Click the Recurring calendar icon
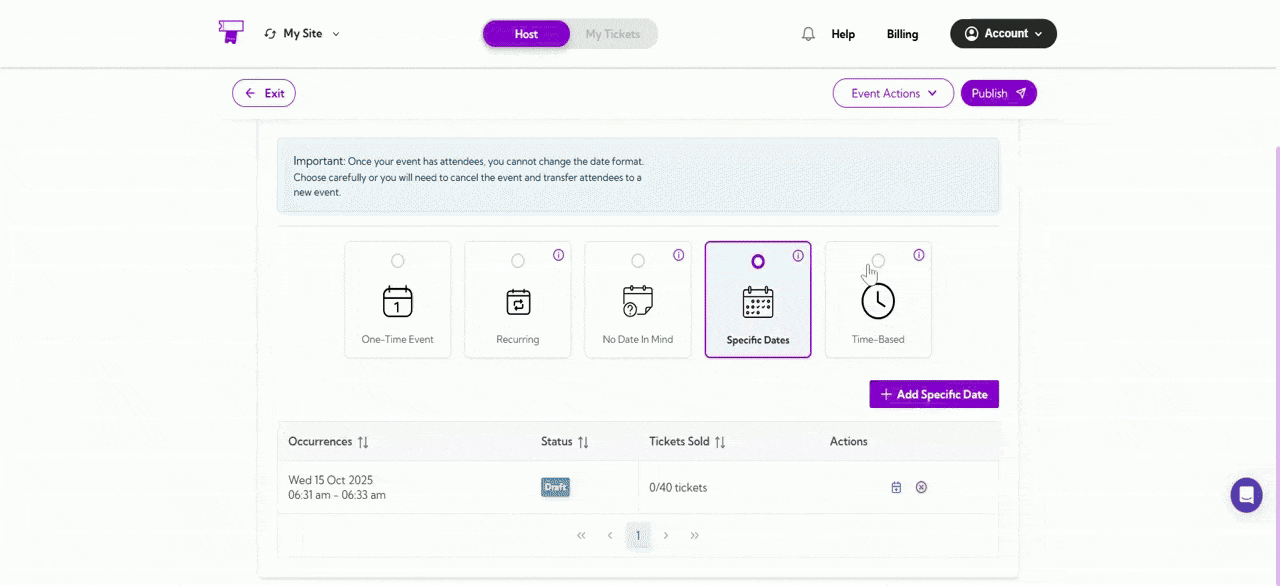 pyautogui.click(x=518, y=301)
